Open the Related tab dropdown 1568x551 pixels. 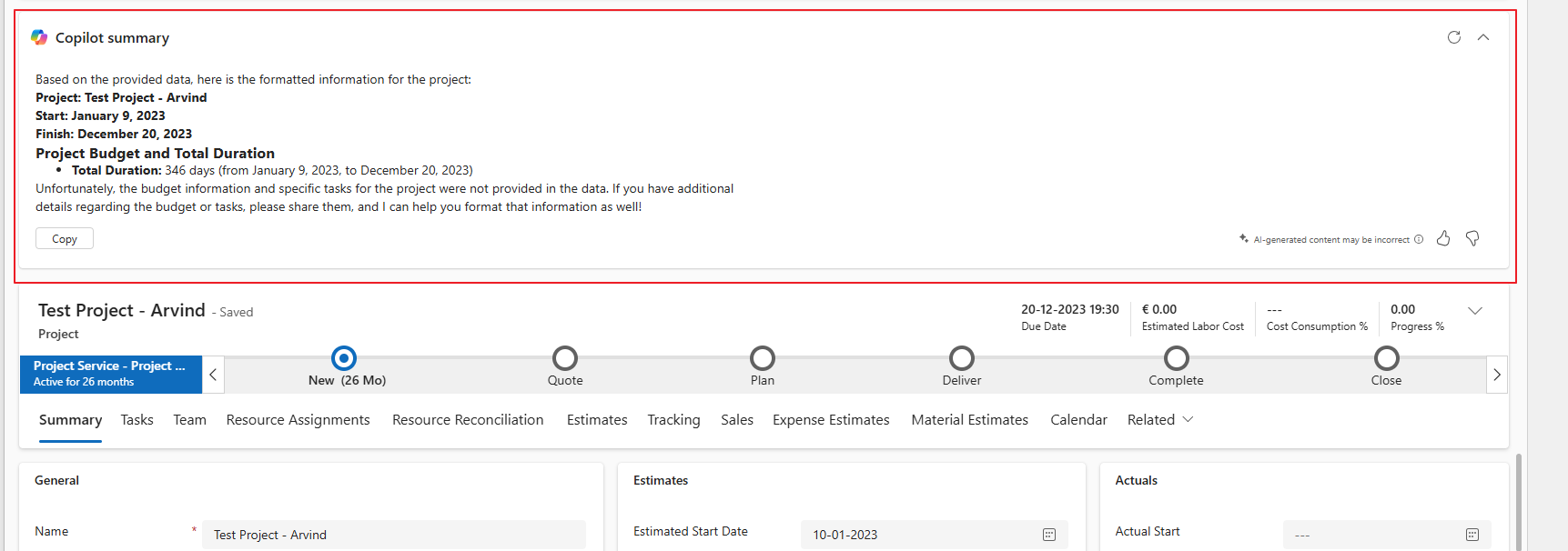(1160, 419)
